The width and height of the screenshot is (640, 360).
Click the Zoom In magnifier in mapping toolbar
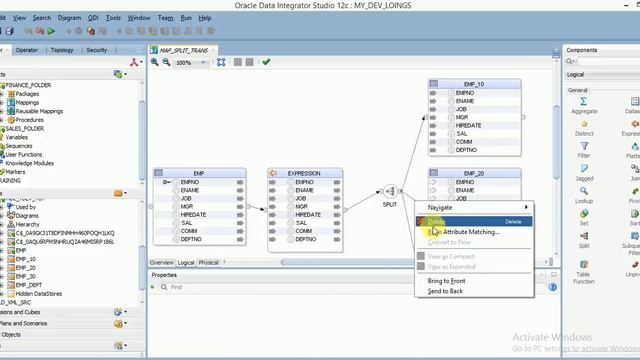pyautogui.click(x=155, y=62)
